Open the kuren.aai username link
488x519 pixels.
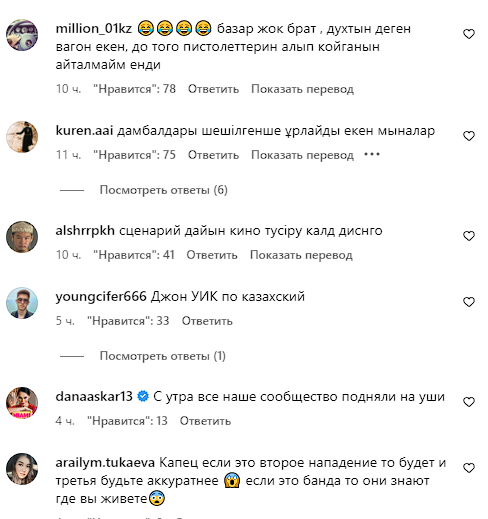coord(84,130)
